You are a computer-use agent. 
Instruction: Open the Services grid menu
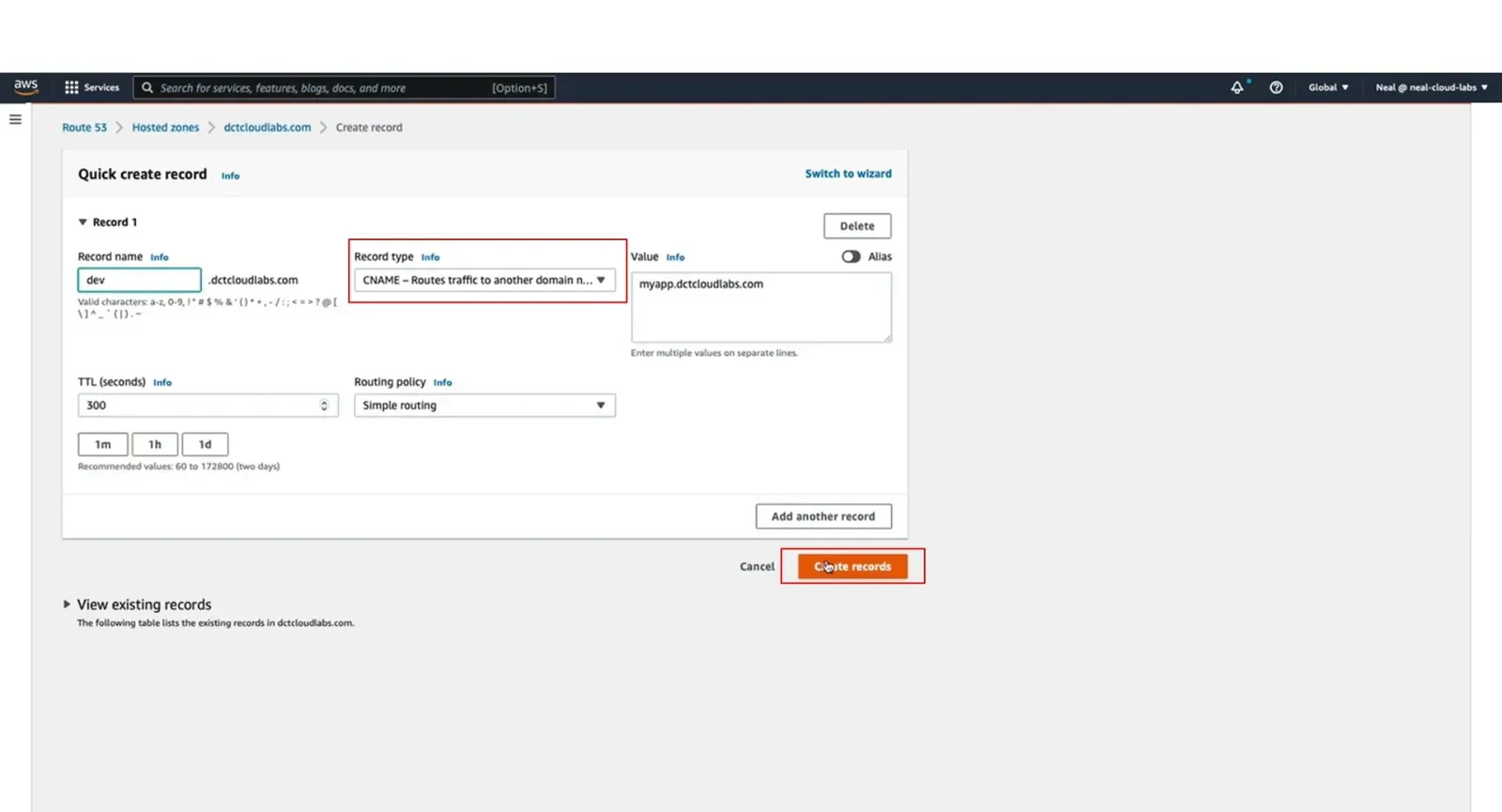pos(92,87)
